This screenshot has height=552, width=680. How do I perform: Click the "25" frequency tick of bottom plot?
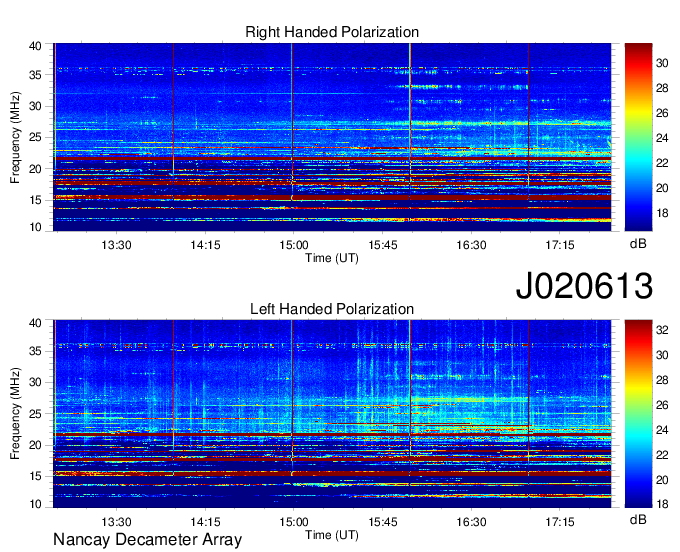pyautogui.click(x=36, y=414)
